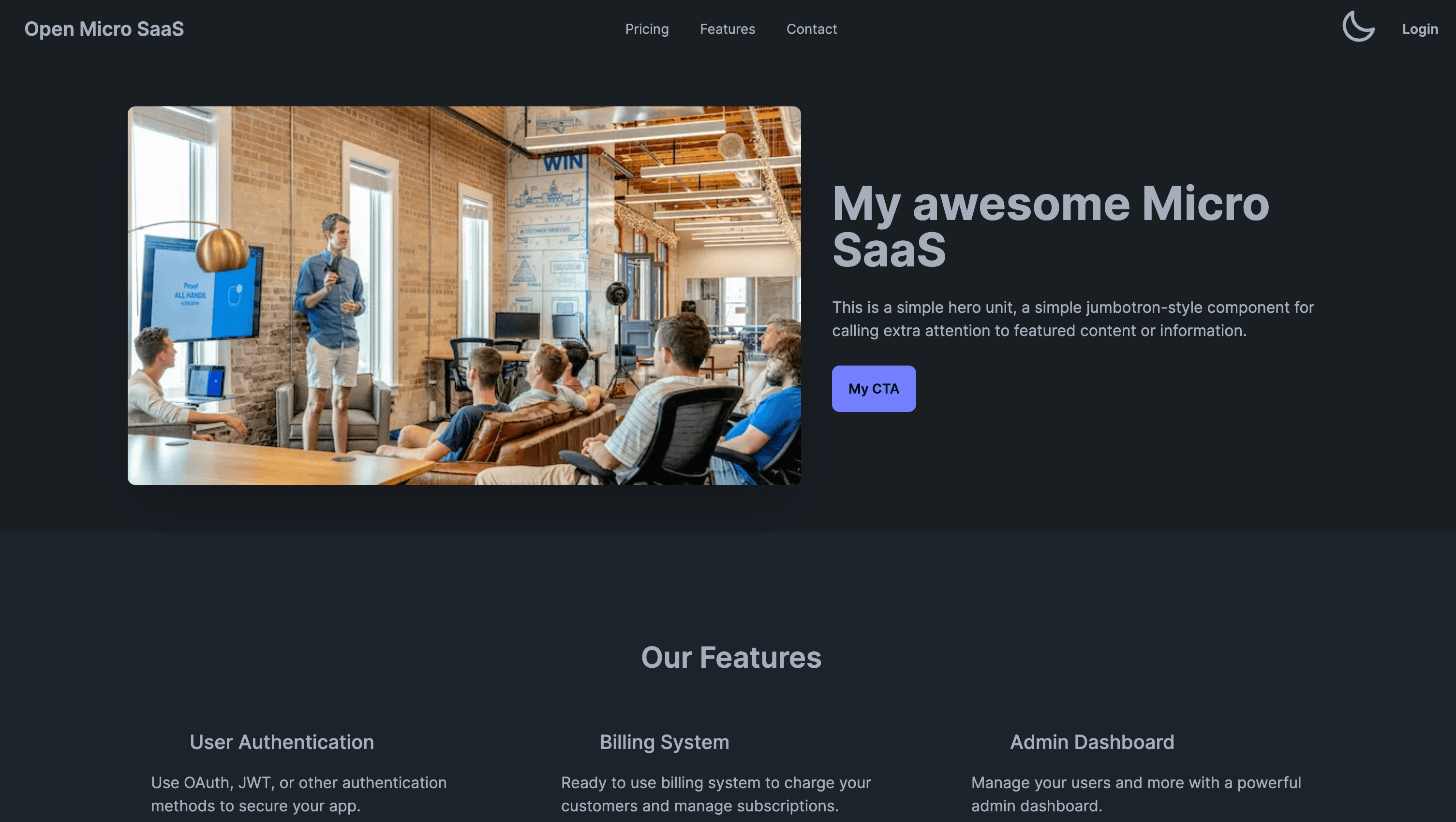
Task: Open the Pricing nav link
Action: (647, 29)
